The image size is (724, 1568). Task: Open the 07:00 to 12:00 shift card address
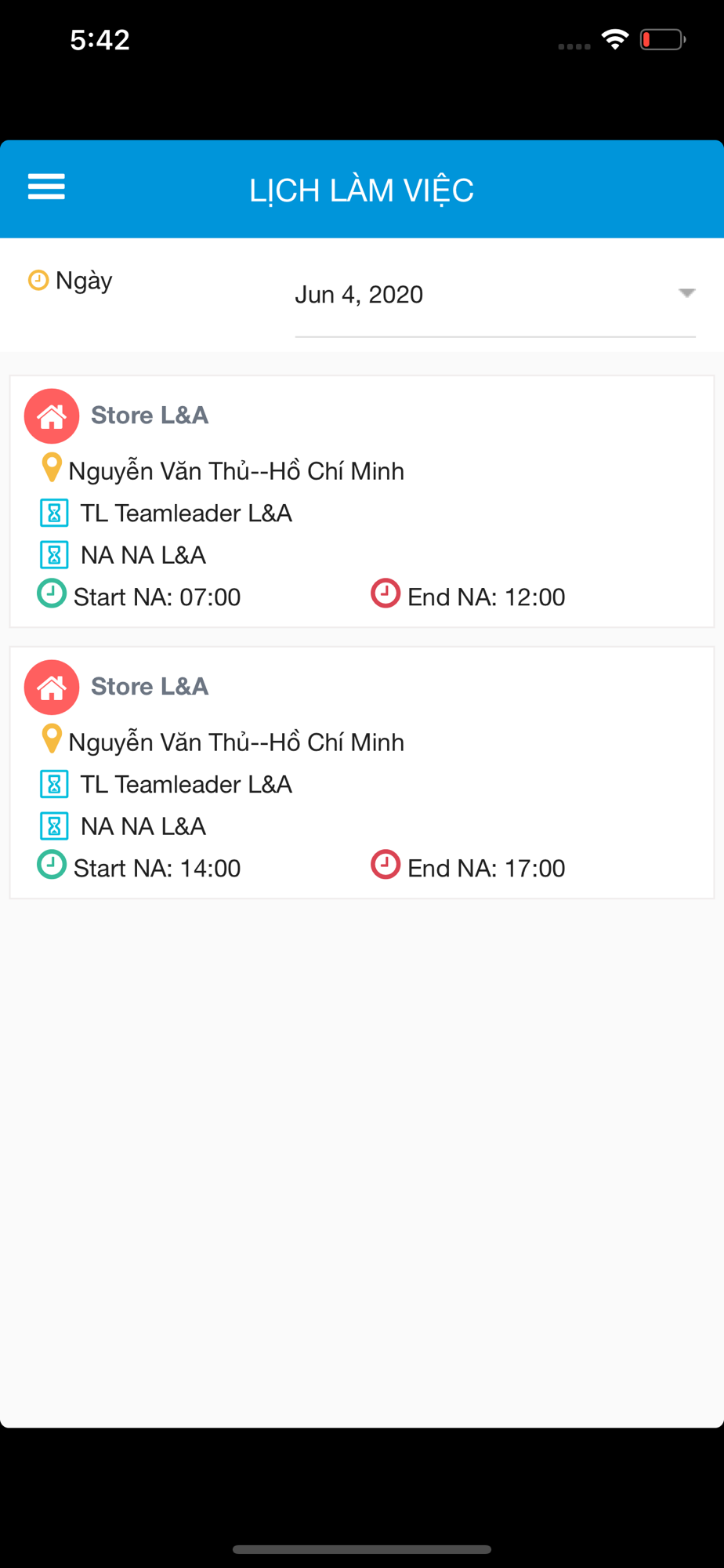click(236, 471)
